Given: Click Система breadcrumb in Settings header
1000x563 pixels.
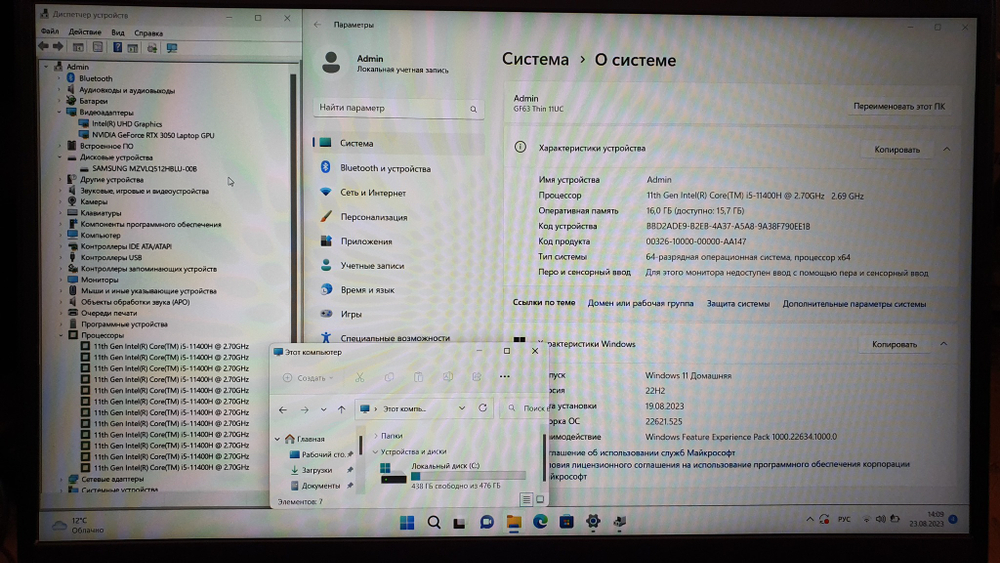Looking at the screenshot, I should click(x=535, y=59).
